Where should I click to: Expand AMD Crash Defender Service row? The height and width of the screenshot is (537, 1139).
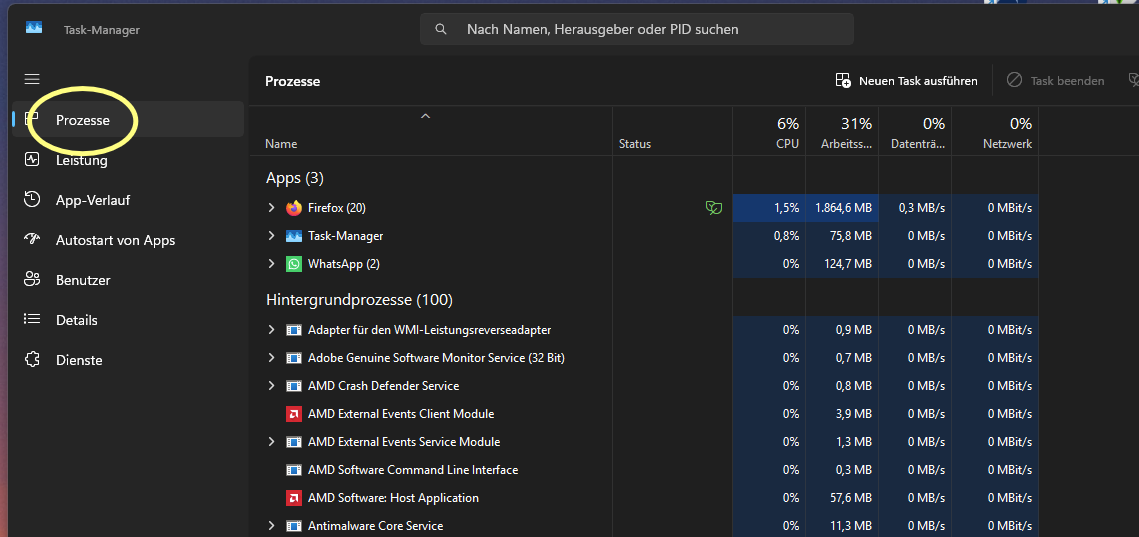(271, 386)
